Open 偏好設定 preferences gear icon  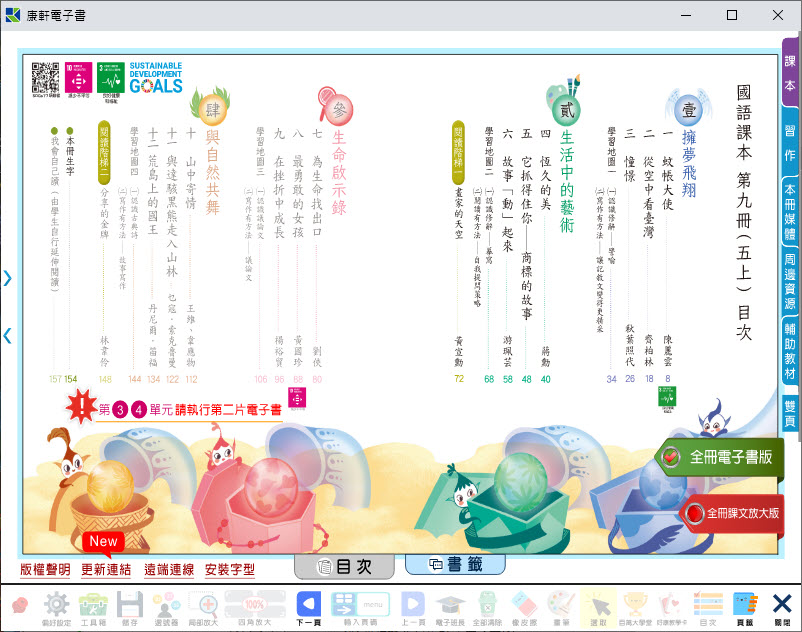55,605
